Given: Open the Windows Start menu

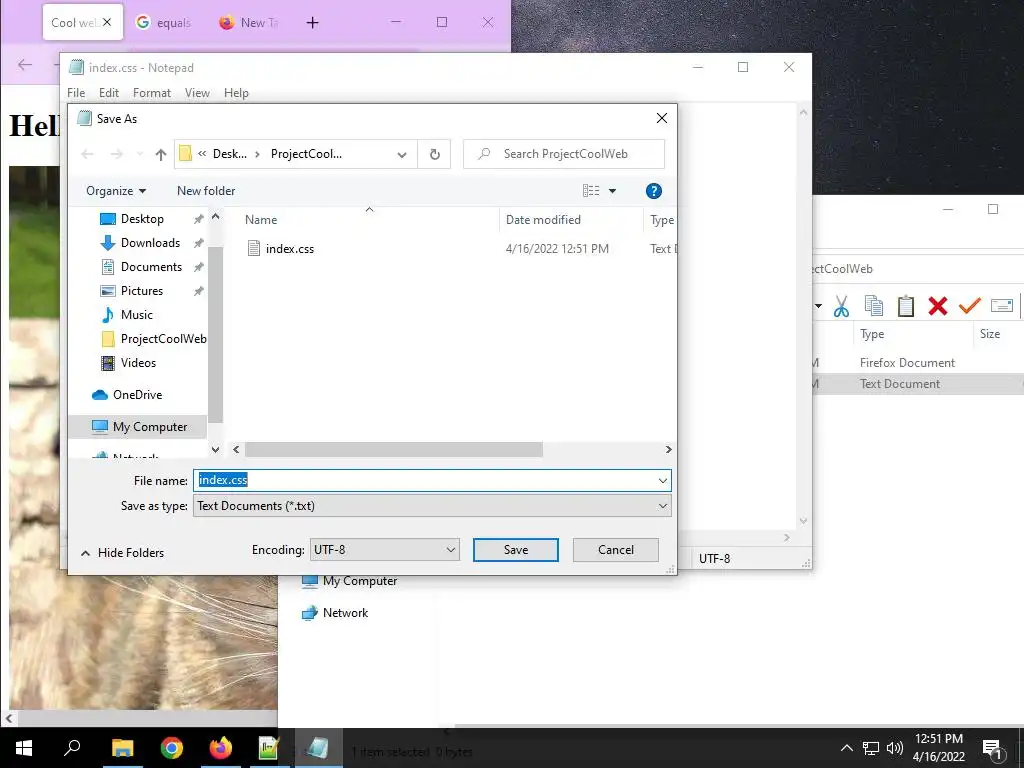Looking at the screenshot, I should point(24,748).
